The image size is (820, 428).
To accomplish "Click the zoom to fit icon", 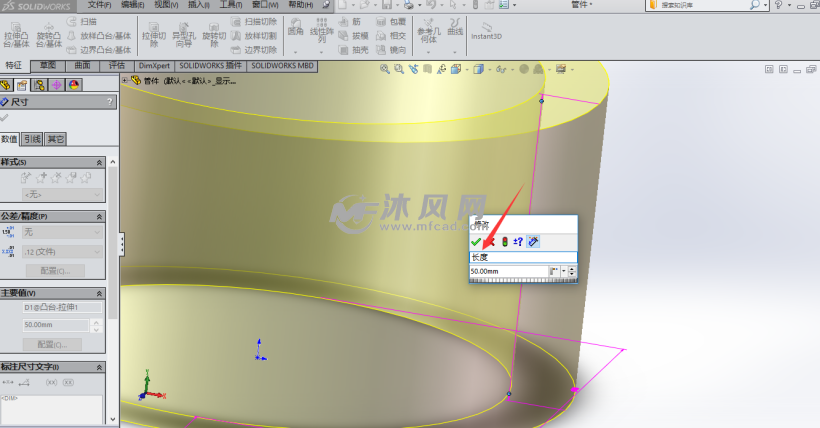I will 385,69.
